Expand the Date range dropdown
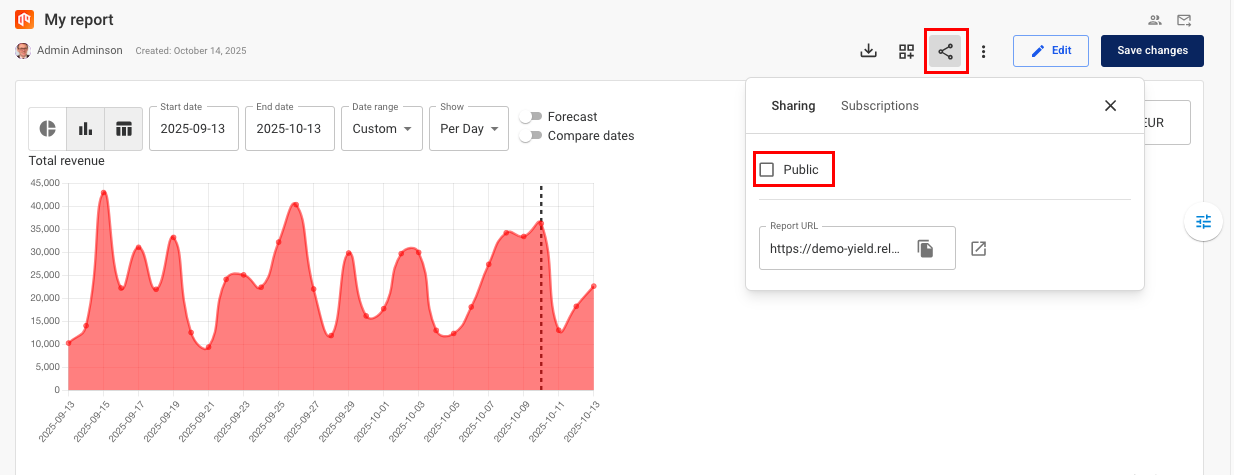The width and height of the screenshot is (1234, 475). click(x=381, y=129)
